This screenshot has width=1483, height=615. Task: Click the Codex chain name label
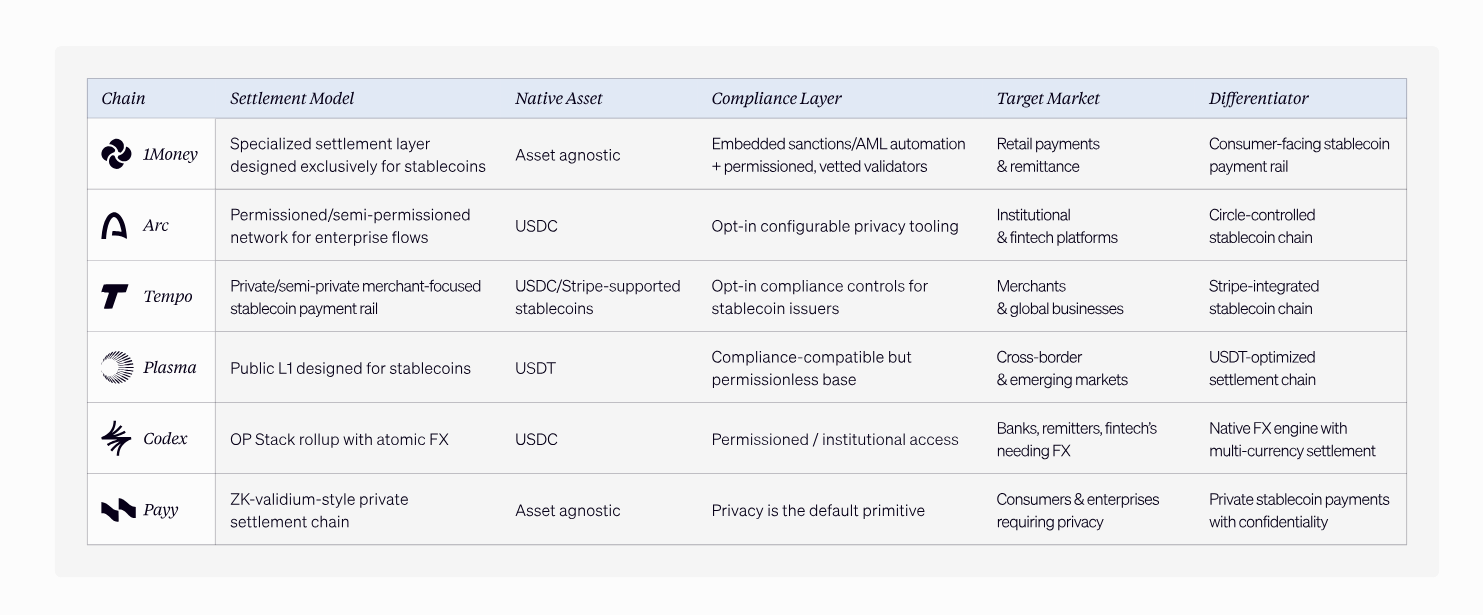click(x=165, y=439)
